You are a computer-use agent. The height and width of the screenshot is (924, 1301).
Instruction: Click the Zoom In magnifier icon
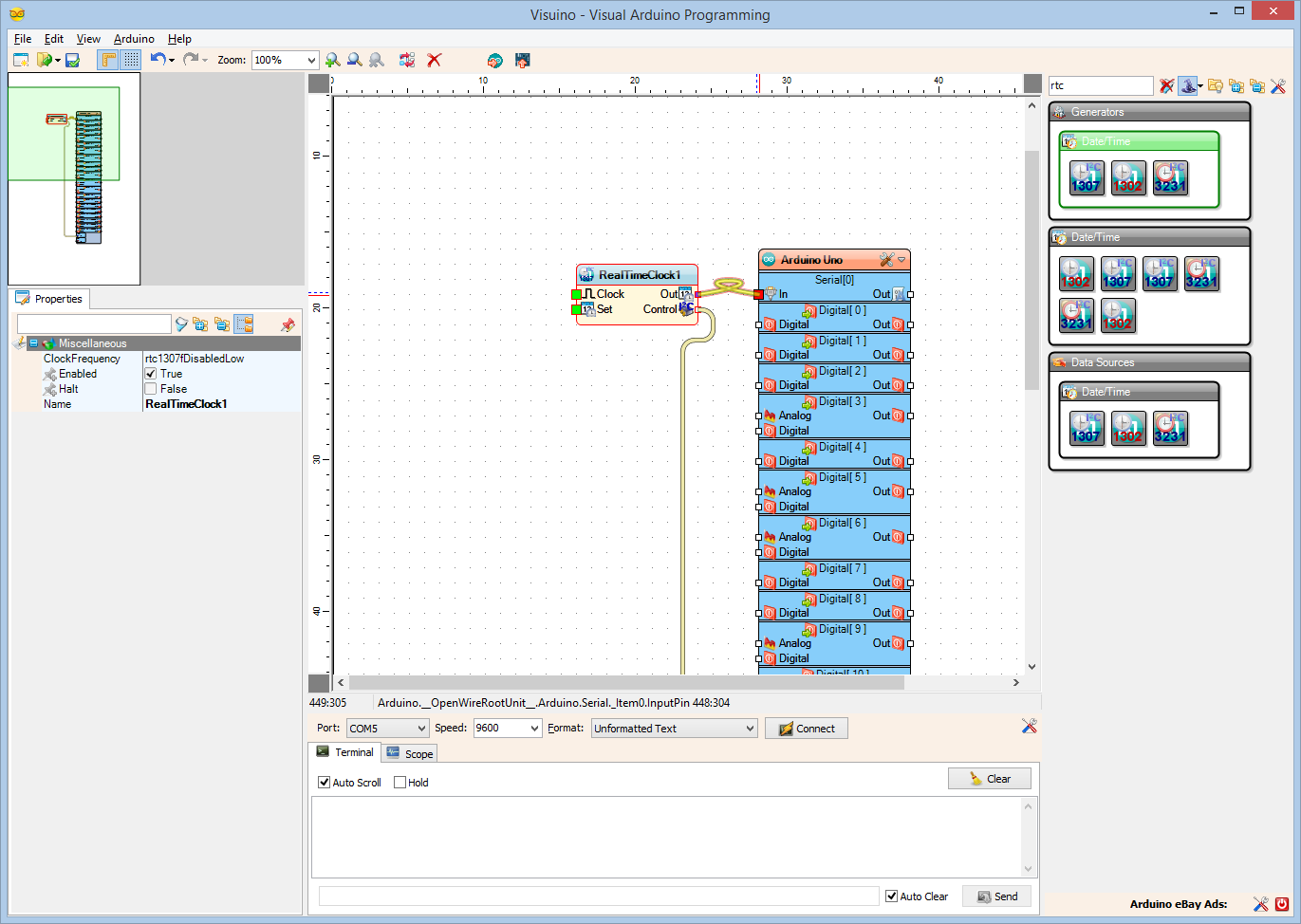[332, 60]
